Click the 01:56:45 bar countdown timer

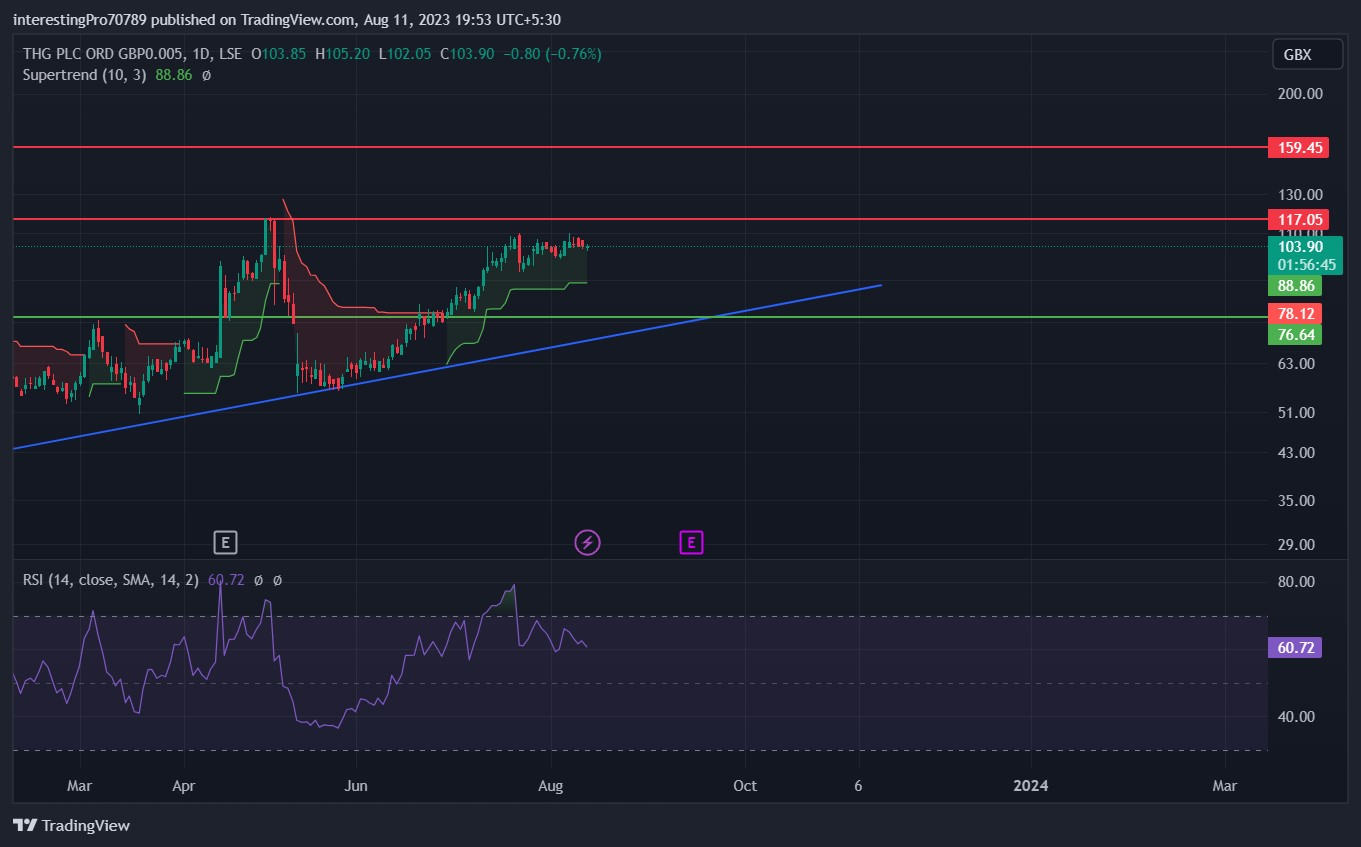click(x=1306, y=265)
